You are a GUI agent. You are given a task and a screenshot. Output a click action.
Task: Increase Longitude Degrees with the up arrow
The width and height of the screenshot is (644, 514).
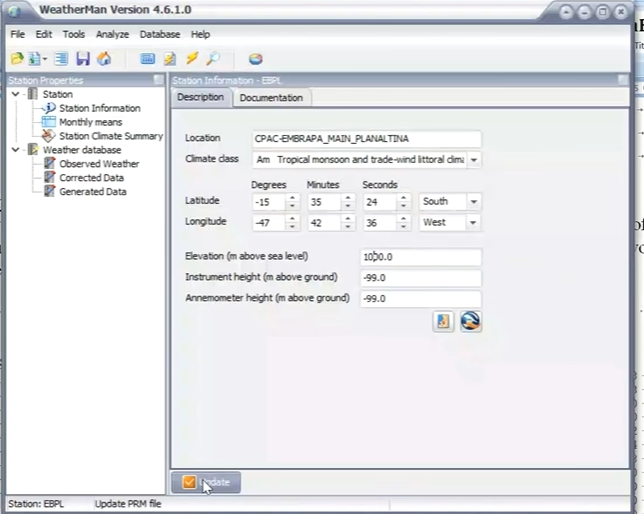tap(292, 219)
